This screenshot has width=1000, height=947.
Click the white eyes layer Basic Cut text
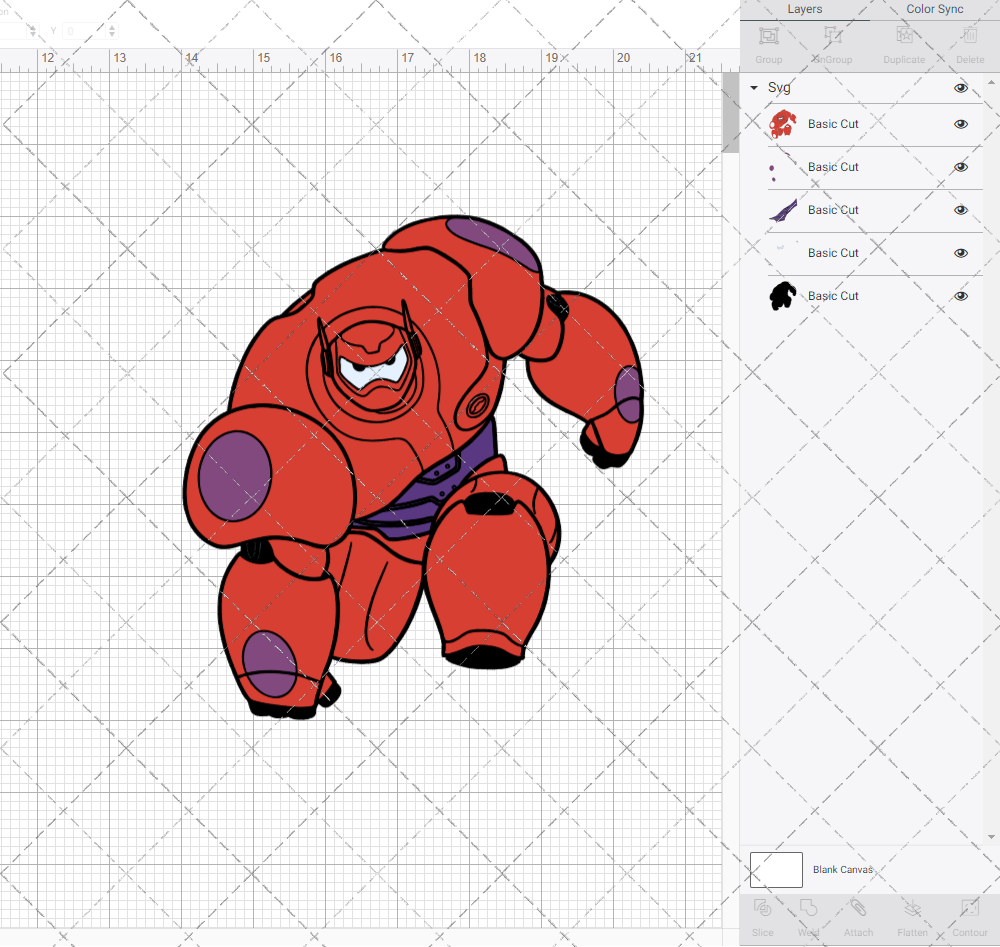(x=833, y=253)
